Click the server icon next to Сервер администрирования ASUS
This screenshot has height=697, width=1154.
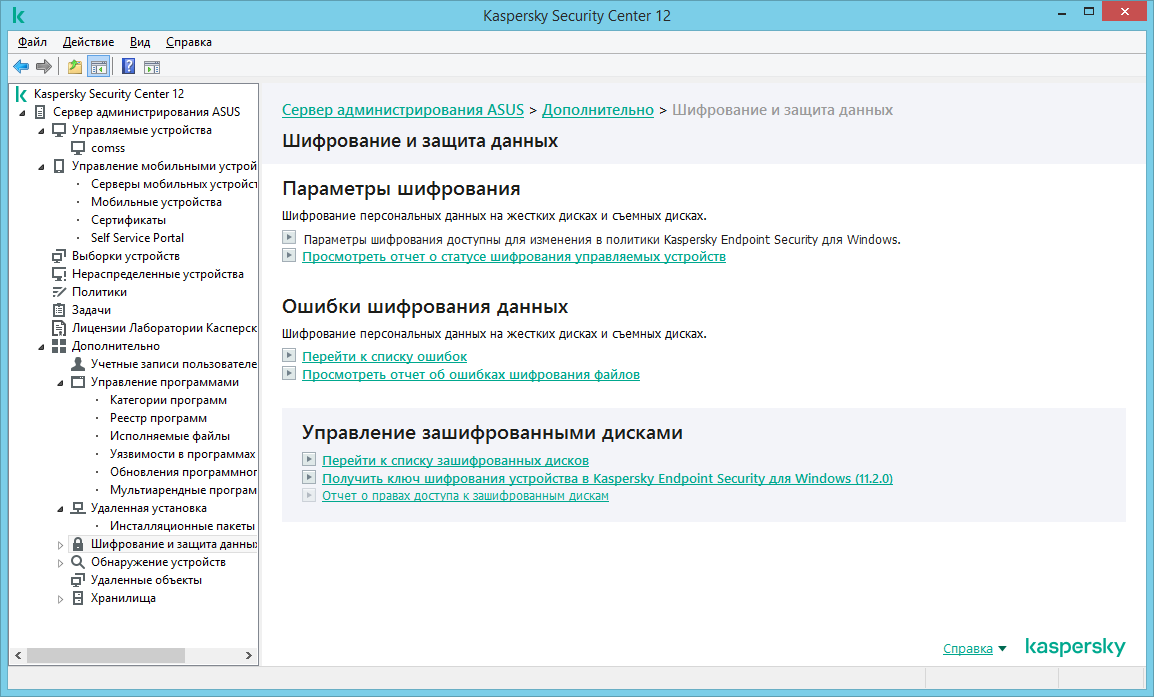tap(40, 112)
